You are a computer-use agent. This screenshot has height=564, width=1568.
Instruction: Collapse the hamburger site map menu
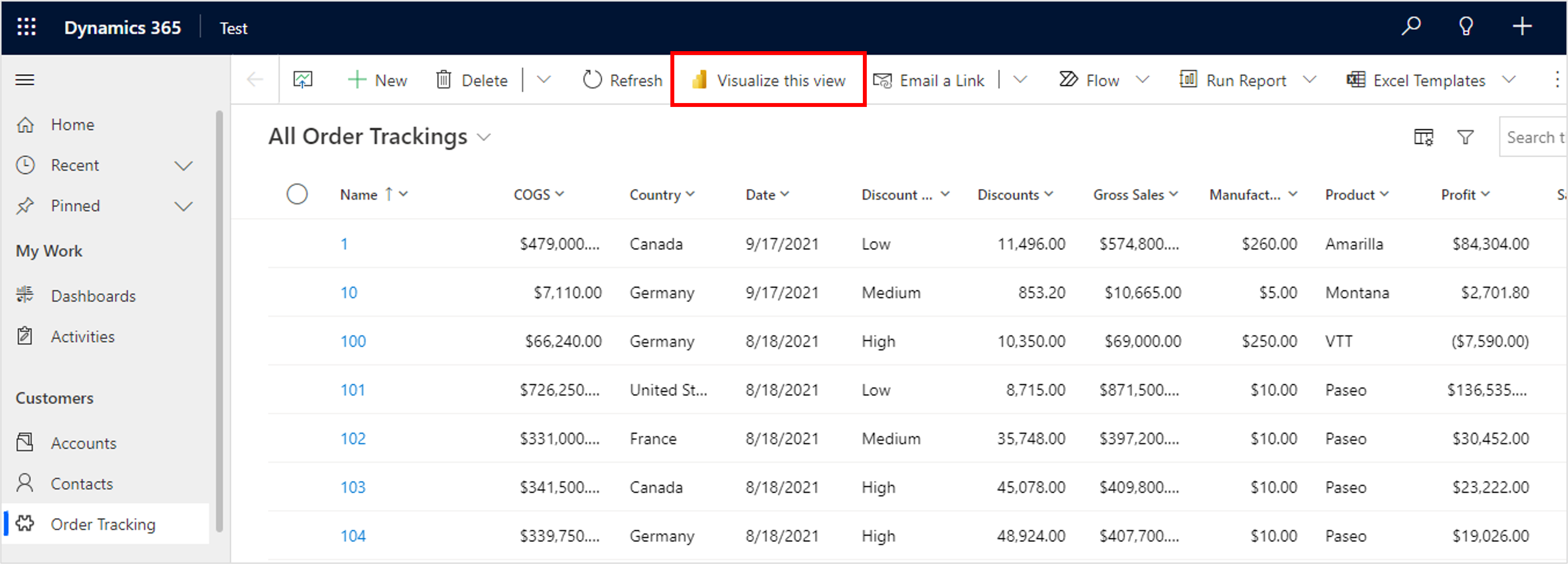(25, 80)
